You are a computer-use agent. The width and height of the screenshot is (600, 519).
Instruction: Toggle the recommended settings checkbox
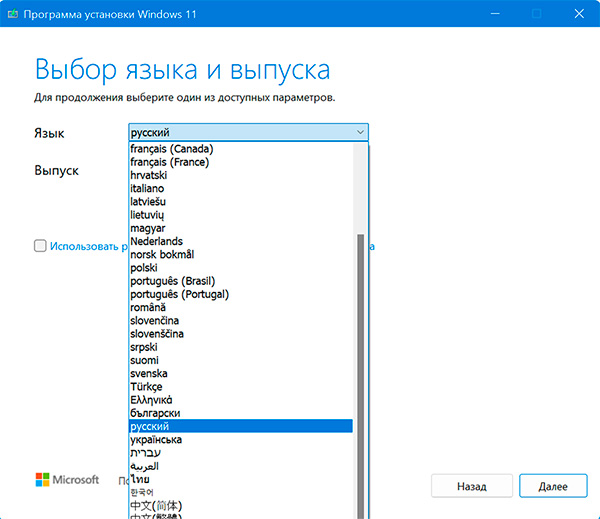pos(39,245)
